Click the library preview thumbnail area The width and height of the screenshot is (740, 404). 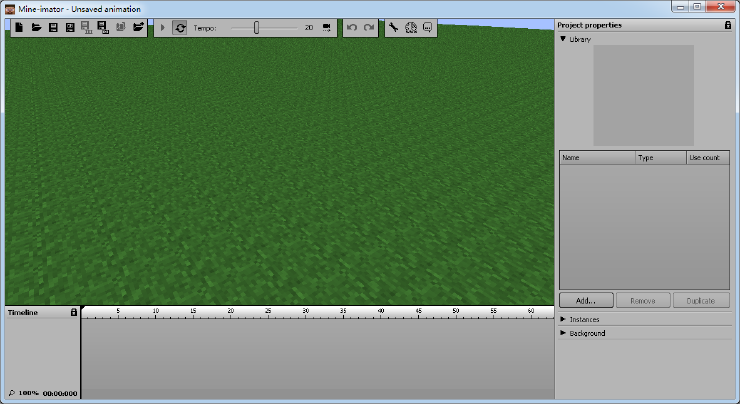point(644,95)
